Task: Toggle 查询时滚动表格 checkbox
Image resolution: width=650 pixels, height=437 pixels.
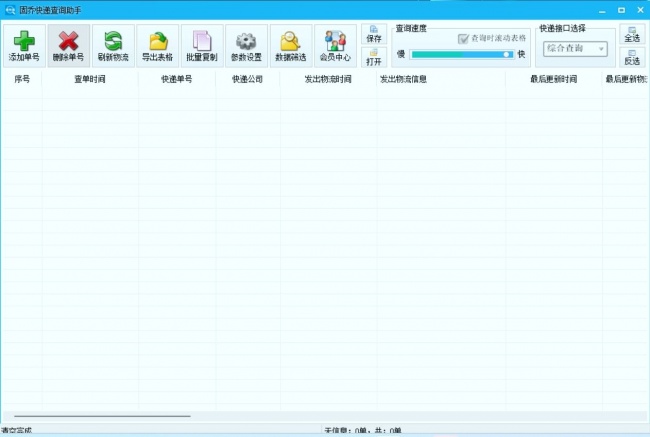Action: tap(463, 39)
